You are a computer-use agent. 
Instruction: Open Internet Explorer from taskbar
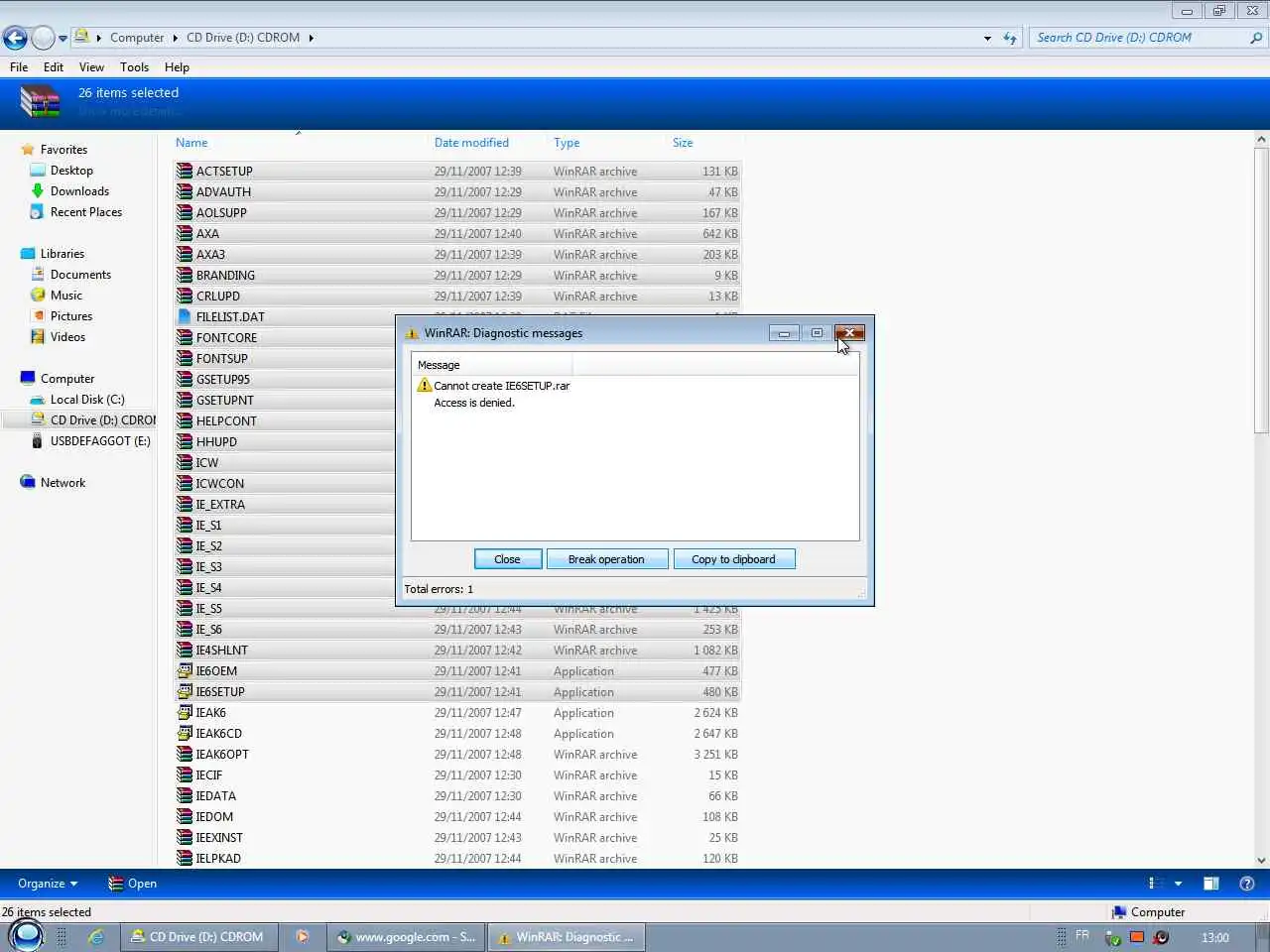click(96, 936)
